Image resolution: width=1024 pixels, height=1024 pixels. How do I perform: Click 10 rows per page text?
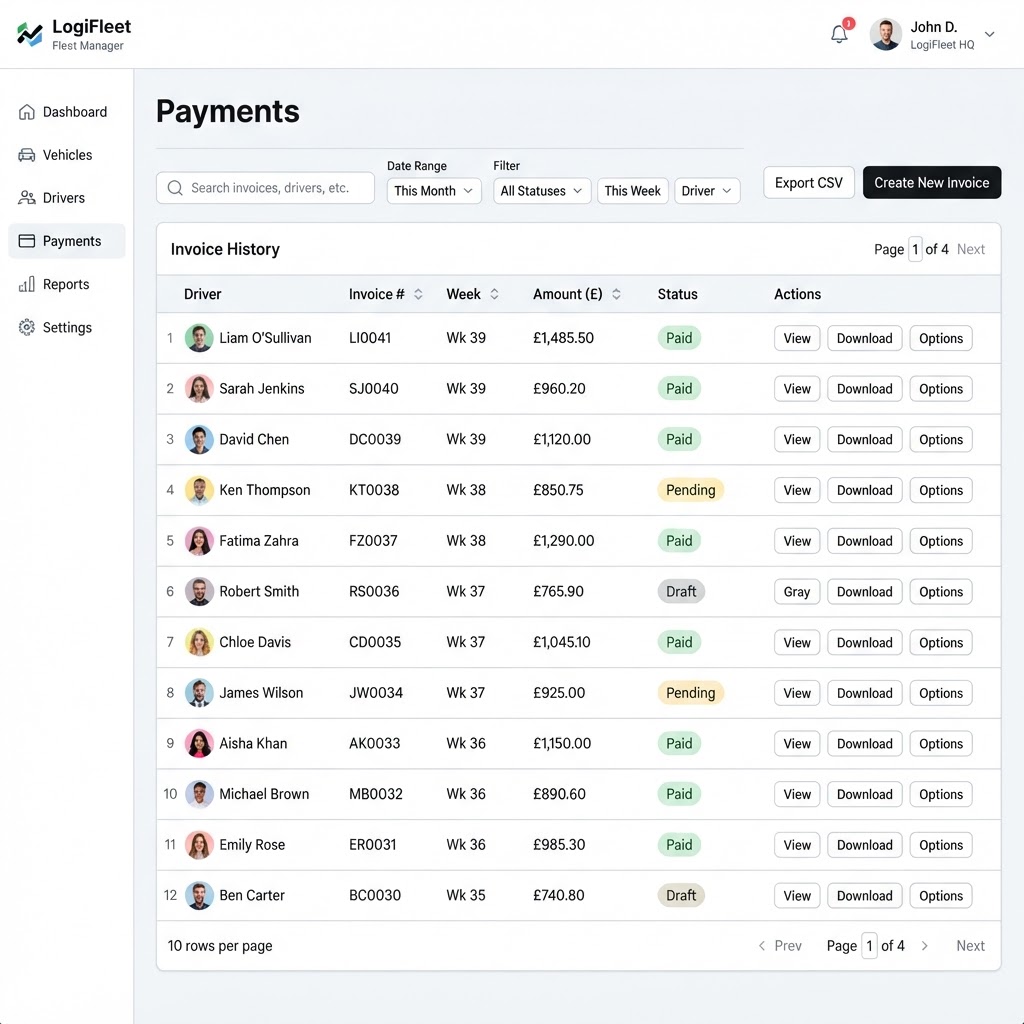(219, 946)
